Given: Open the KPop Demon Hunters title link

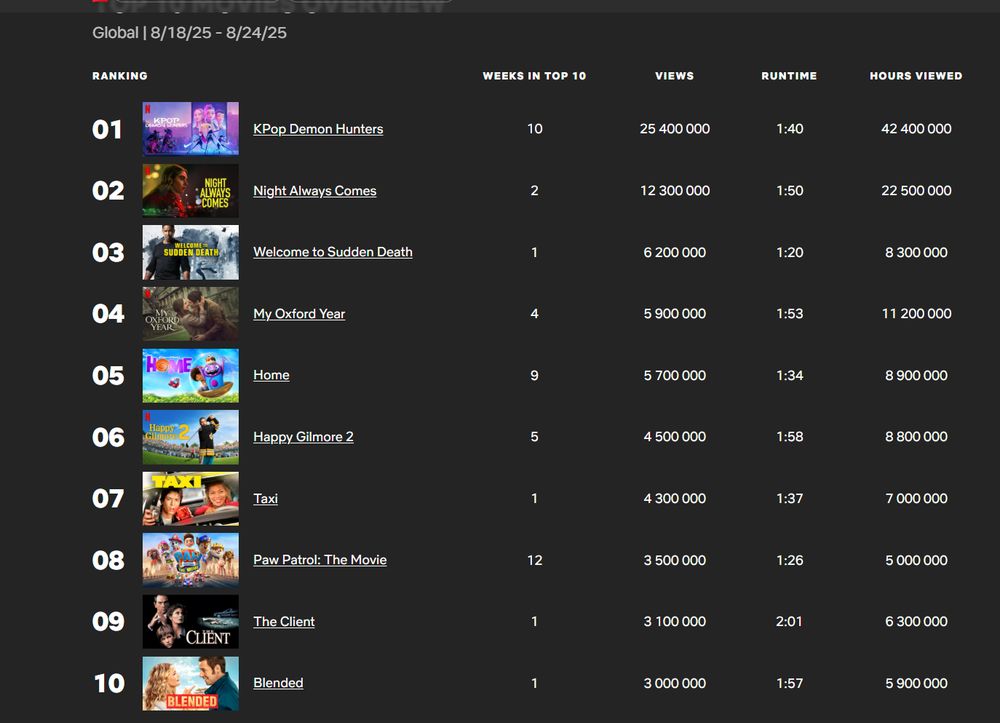Looking at the screenshot, I should (318, 129).
